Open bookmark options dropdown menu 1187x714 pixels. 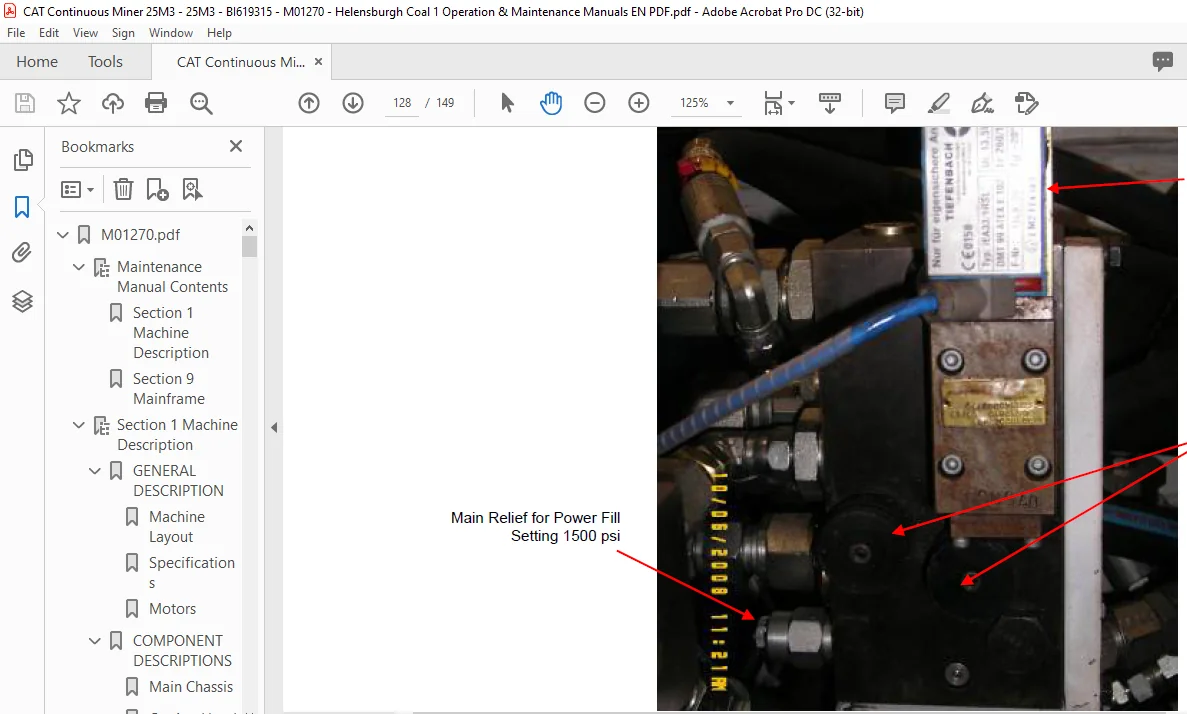[77, 189]
